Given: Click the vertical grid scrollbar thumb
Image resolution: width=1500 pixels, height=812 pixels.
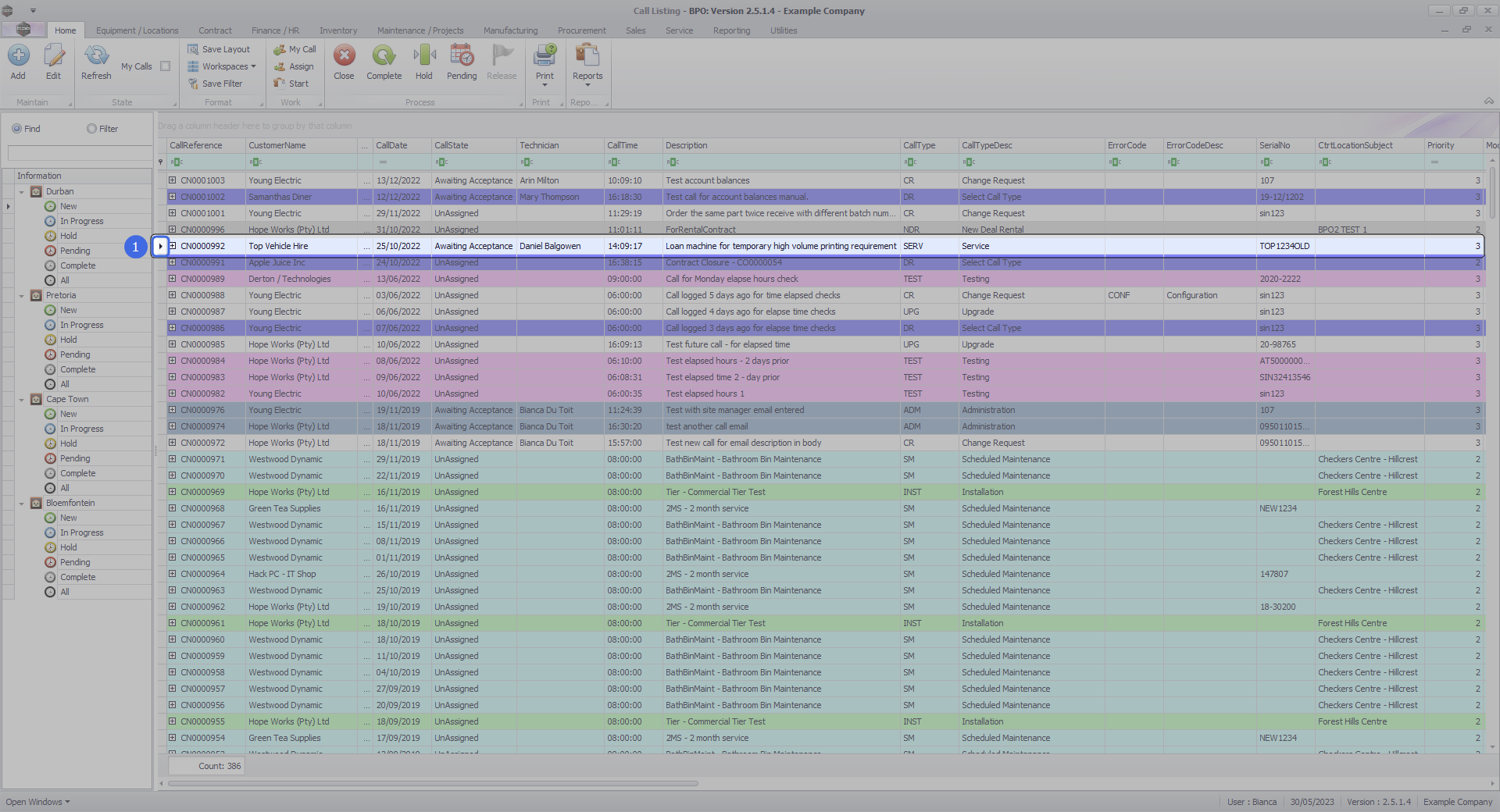Looking at the screenshot, I should [x=1492, y=193].
